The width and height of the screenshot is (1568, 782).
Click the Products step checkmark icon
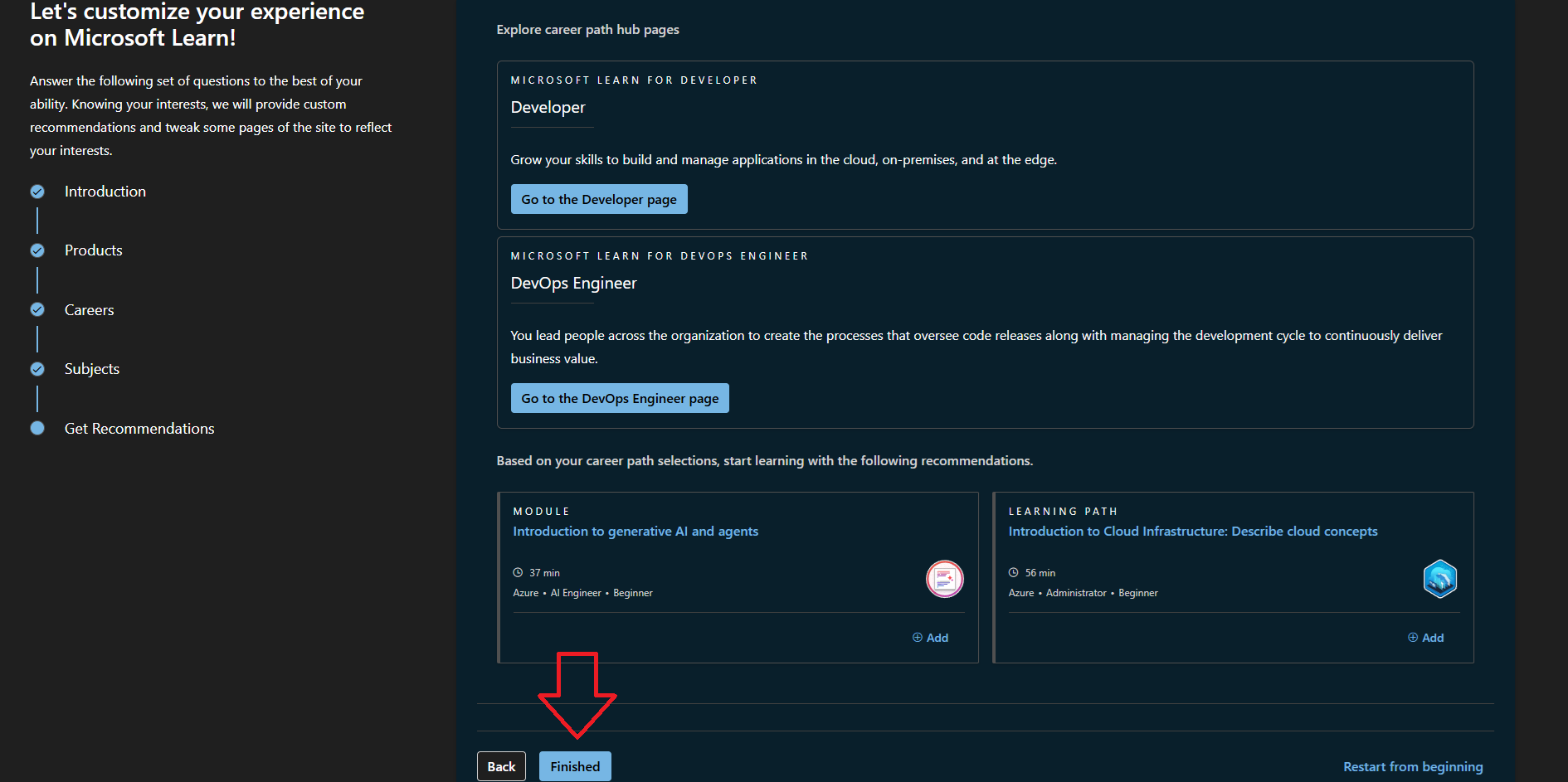(x=37, y=250)
